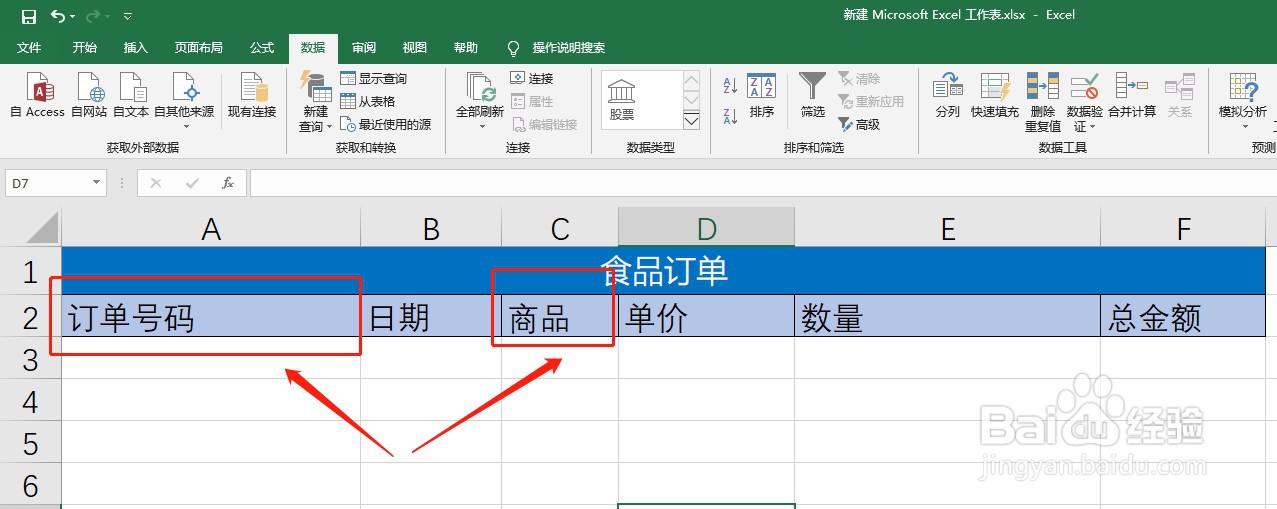Switch to the 帮助 ribbon tab
The height and width of the screenshot is (509, 1277).
click(x=466, y=48)
